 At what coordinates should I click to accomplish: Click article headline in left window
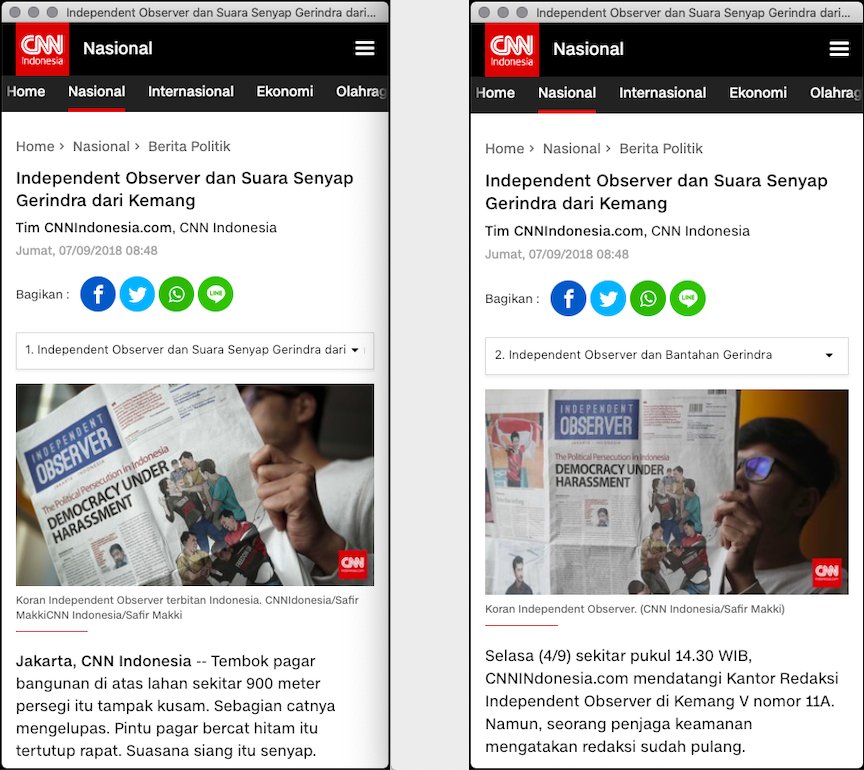click(x=184, y=189)
